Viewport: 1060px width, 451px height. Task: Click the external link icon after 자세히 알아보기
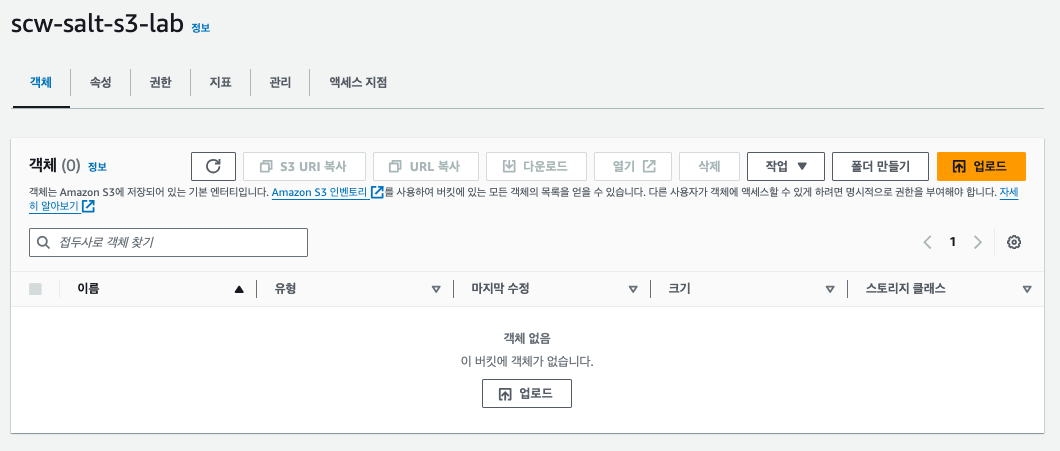89,207
